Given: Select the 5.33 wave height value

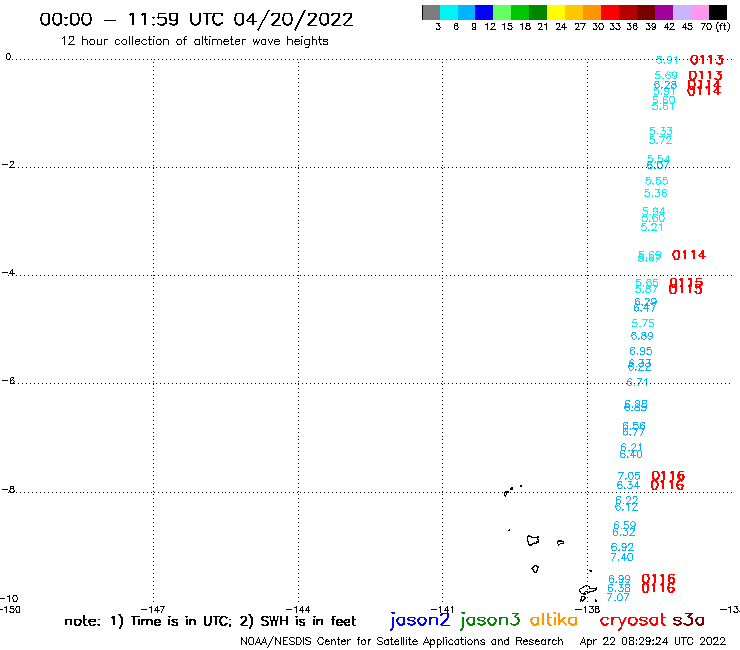Looking at the screenshot, I should pos(661,131).
